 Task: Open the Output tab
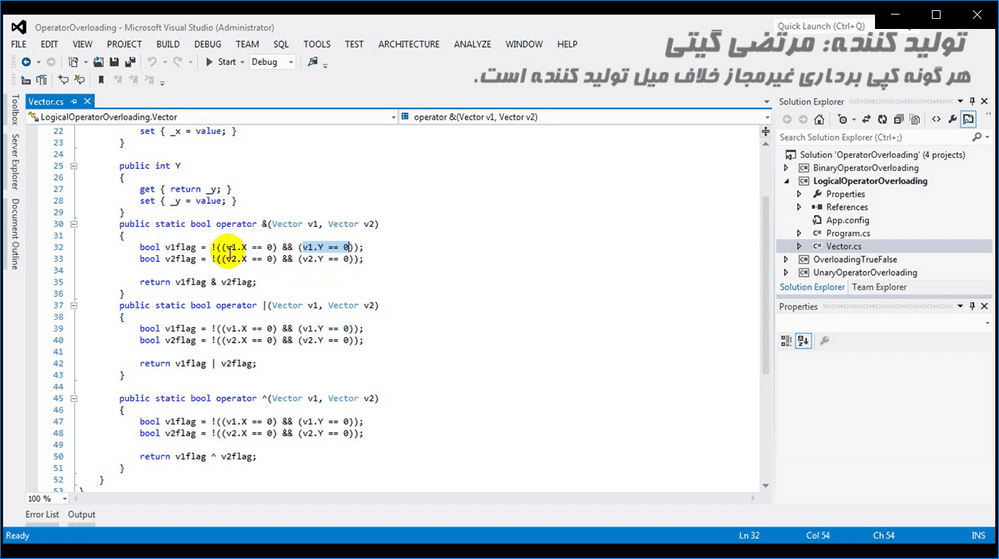point(82,514)
